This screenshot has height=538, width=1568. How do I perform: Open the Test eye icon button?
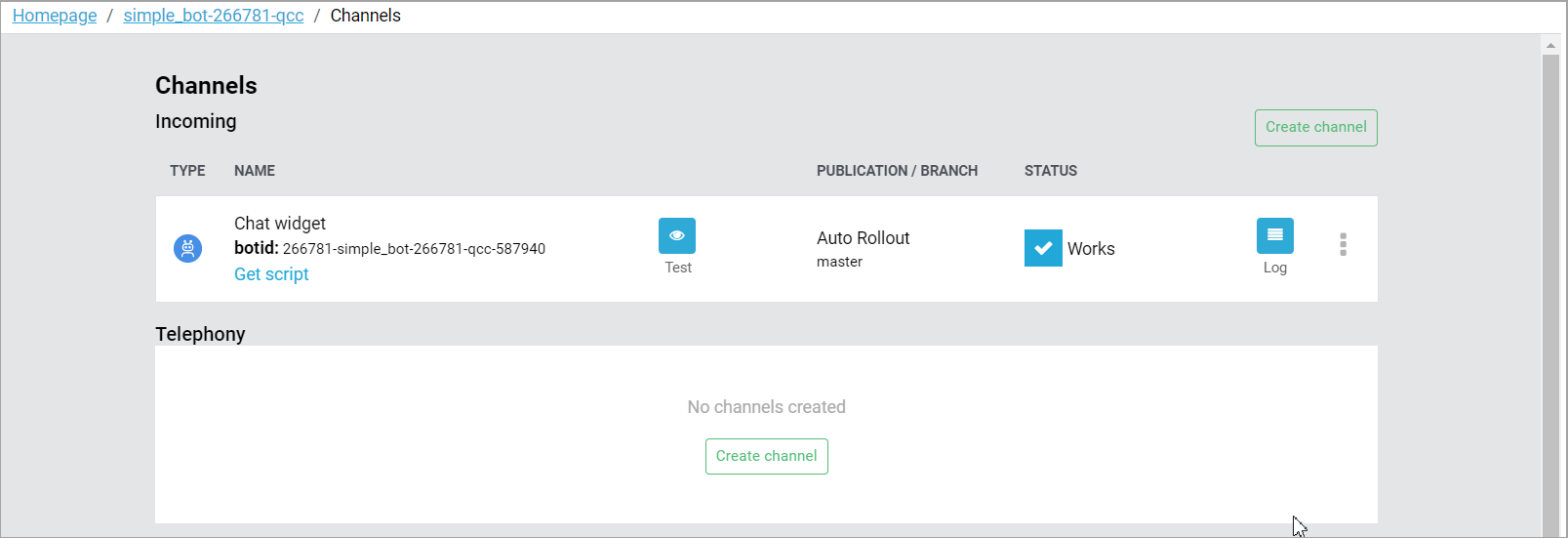click(x=677, y=236)
